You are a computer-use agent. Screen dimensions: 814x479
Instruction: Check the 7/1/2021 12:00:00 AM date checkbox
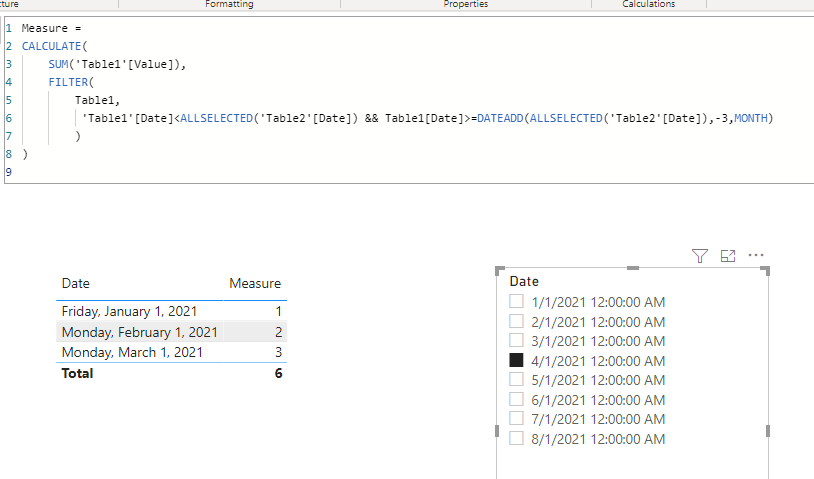point(516,418)
